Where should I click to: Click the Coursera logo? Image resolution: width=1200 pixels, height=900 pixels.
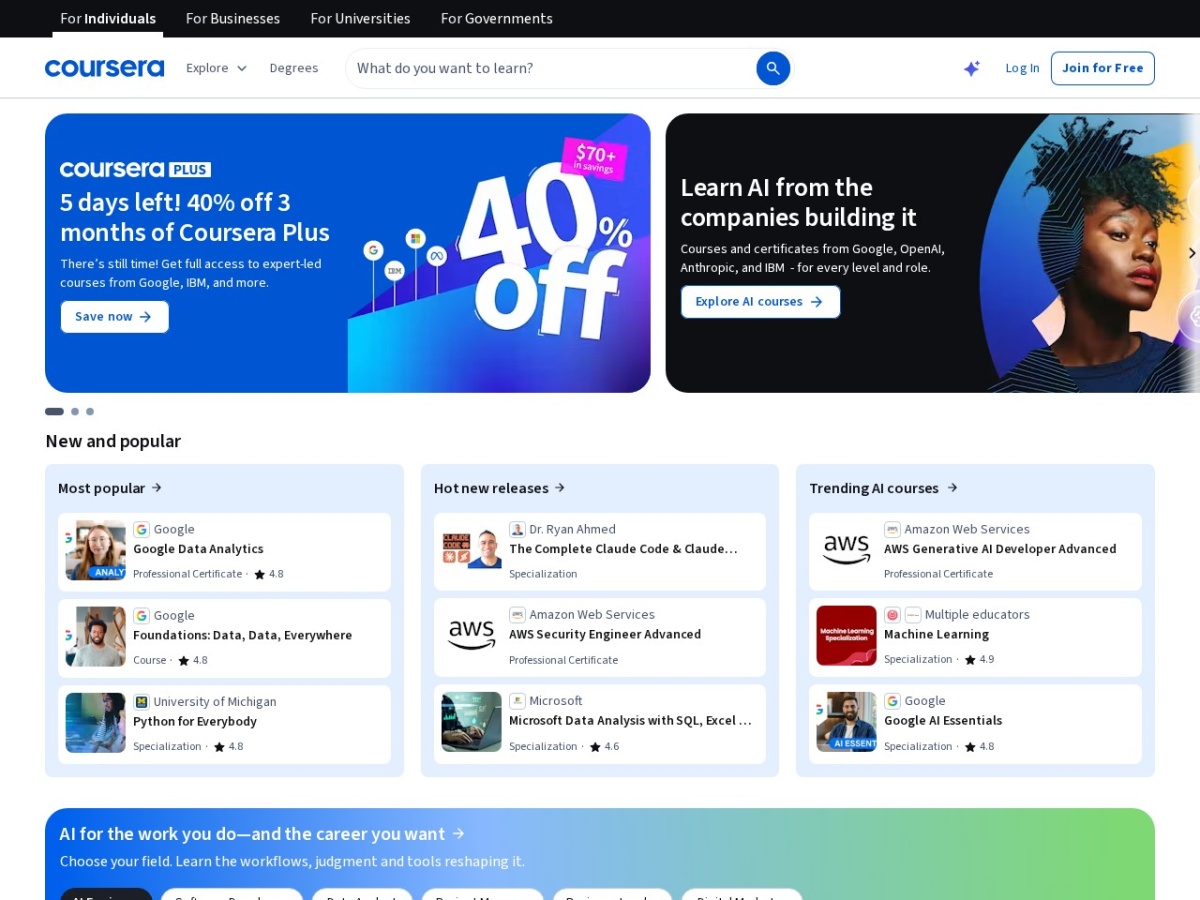pos(104,68)
